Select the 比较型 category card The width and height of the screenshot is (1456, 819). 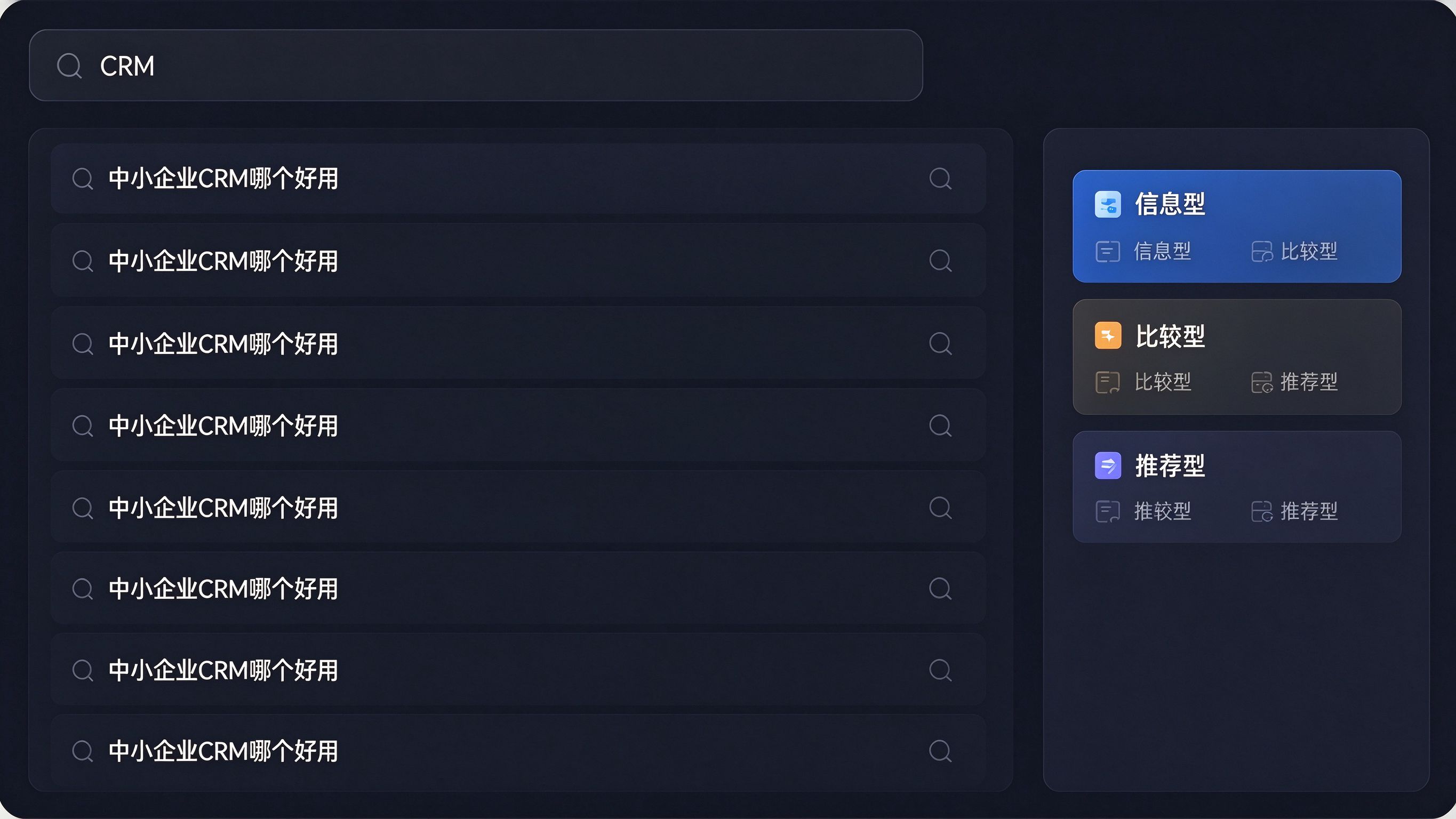pyautogui.click(x=1237, y=357)
